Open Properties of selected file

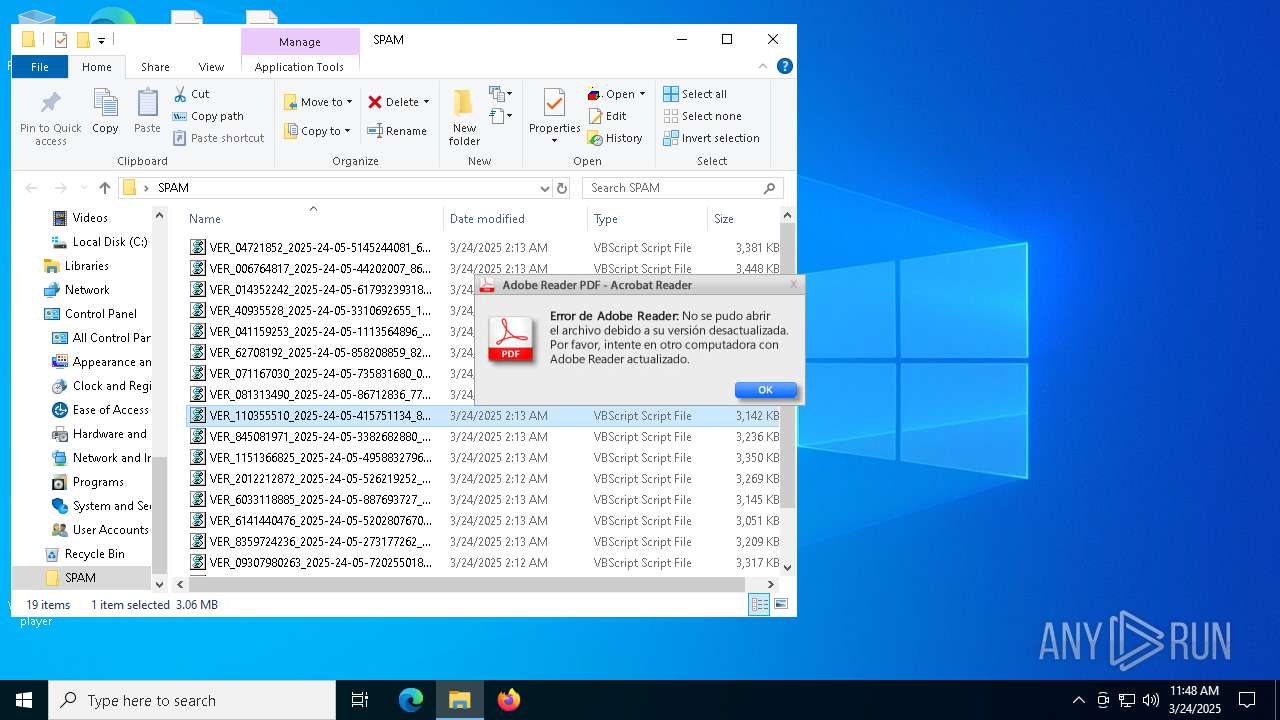[x=555, y=116]
